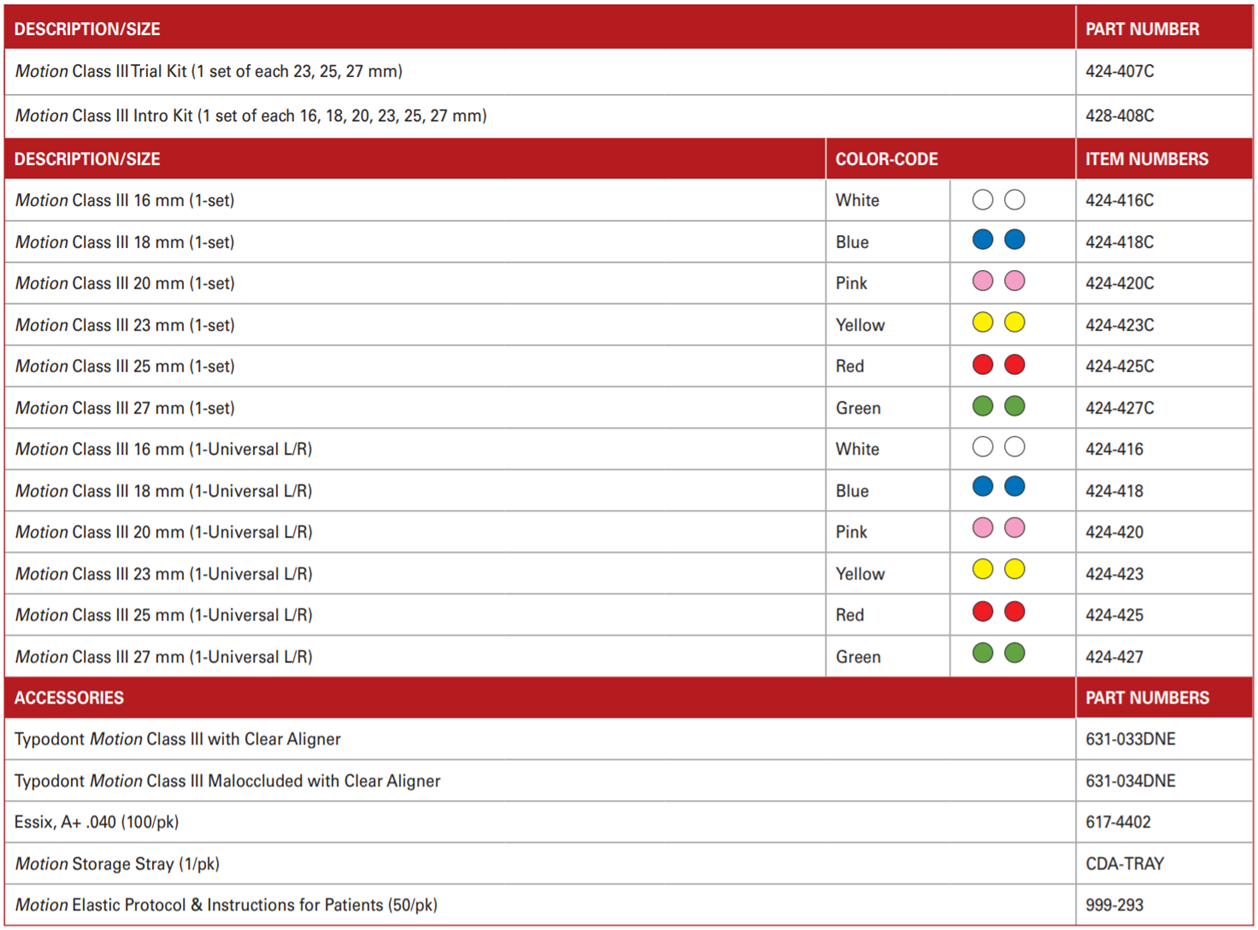The width and height of the screenshot is (1258, 930).
Task: Select Motion Class III 16 mm (1-set)
Action: click(x=125, y=200)
